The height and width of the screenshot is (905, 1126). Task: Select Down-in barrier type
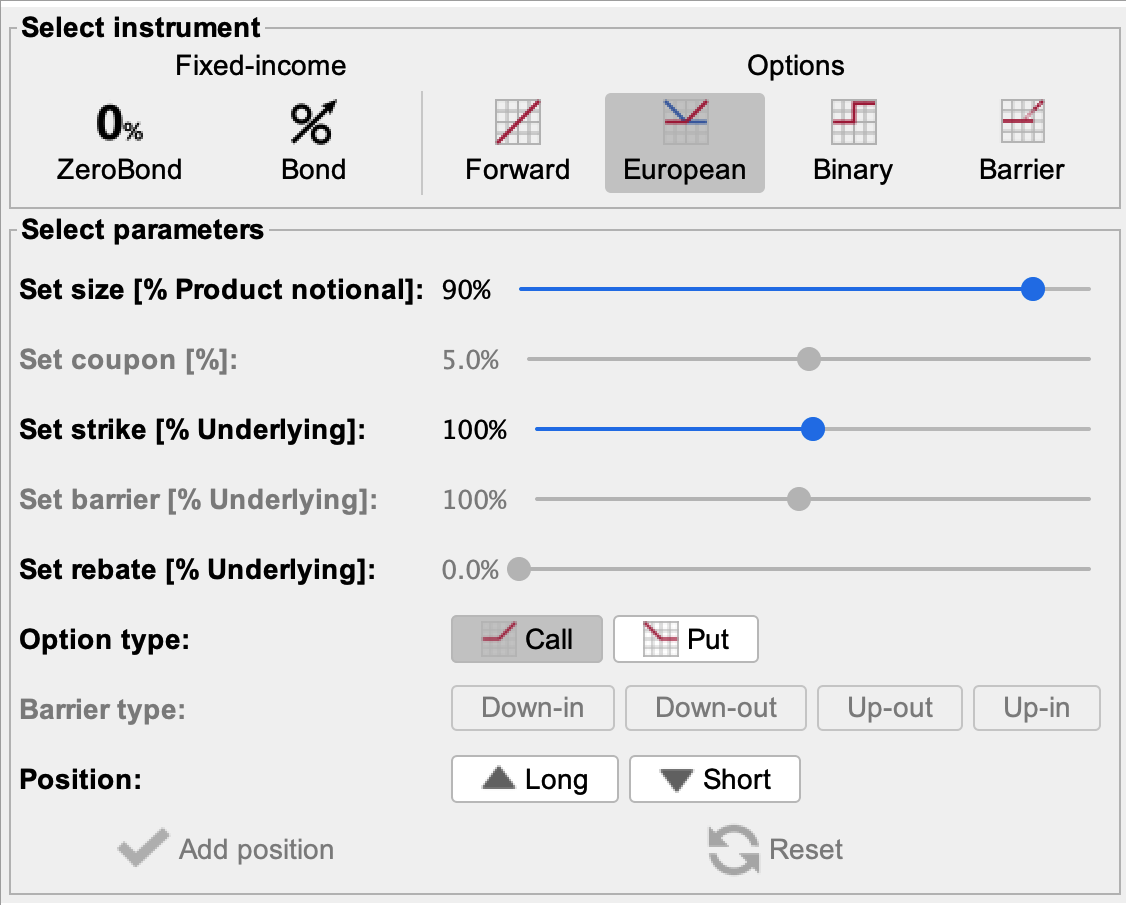point(533,708)
